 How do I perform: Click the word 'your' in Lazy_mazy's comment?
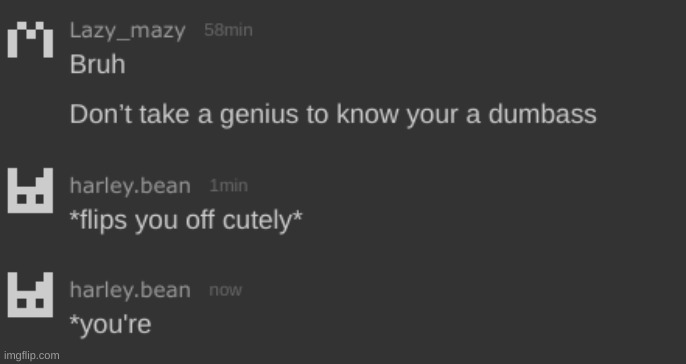click(x=432, y=116)
